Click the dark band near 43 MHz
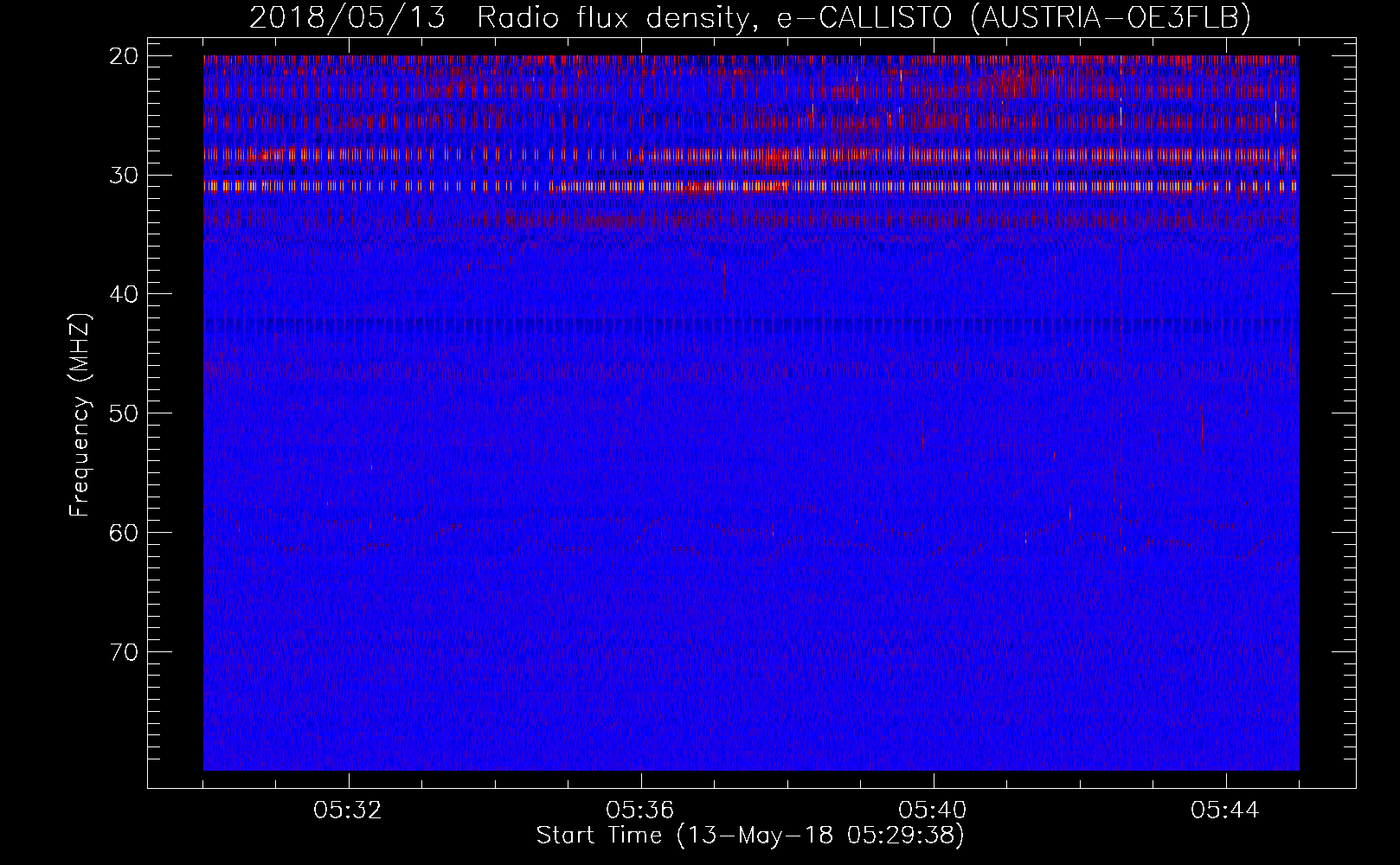This screenshot has width=1400, height=865. [x=751, y=325]
